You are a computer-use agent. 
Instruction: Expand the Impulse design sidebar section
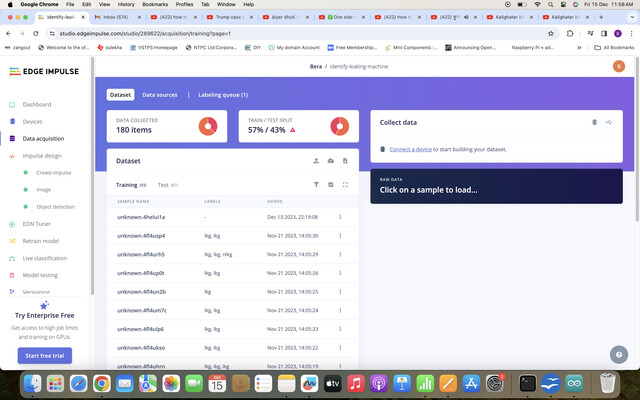point(42,156)
